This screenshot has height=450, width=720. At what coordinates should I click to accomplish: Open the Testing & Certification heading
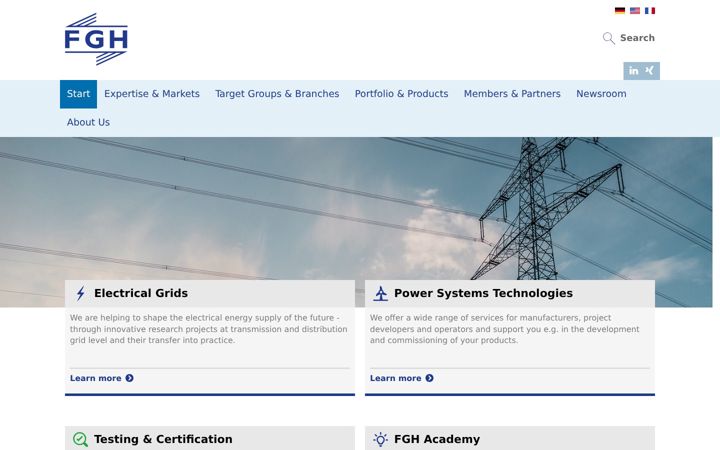pos(163,439)
